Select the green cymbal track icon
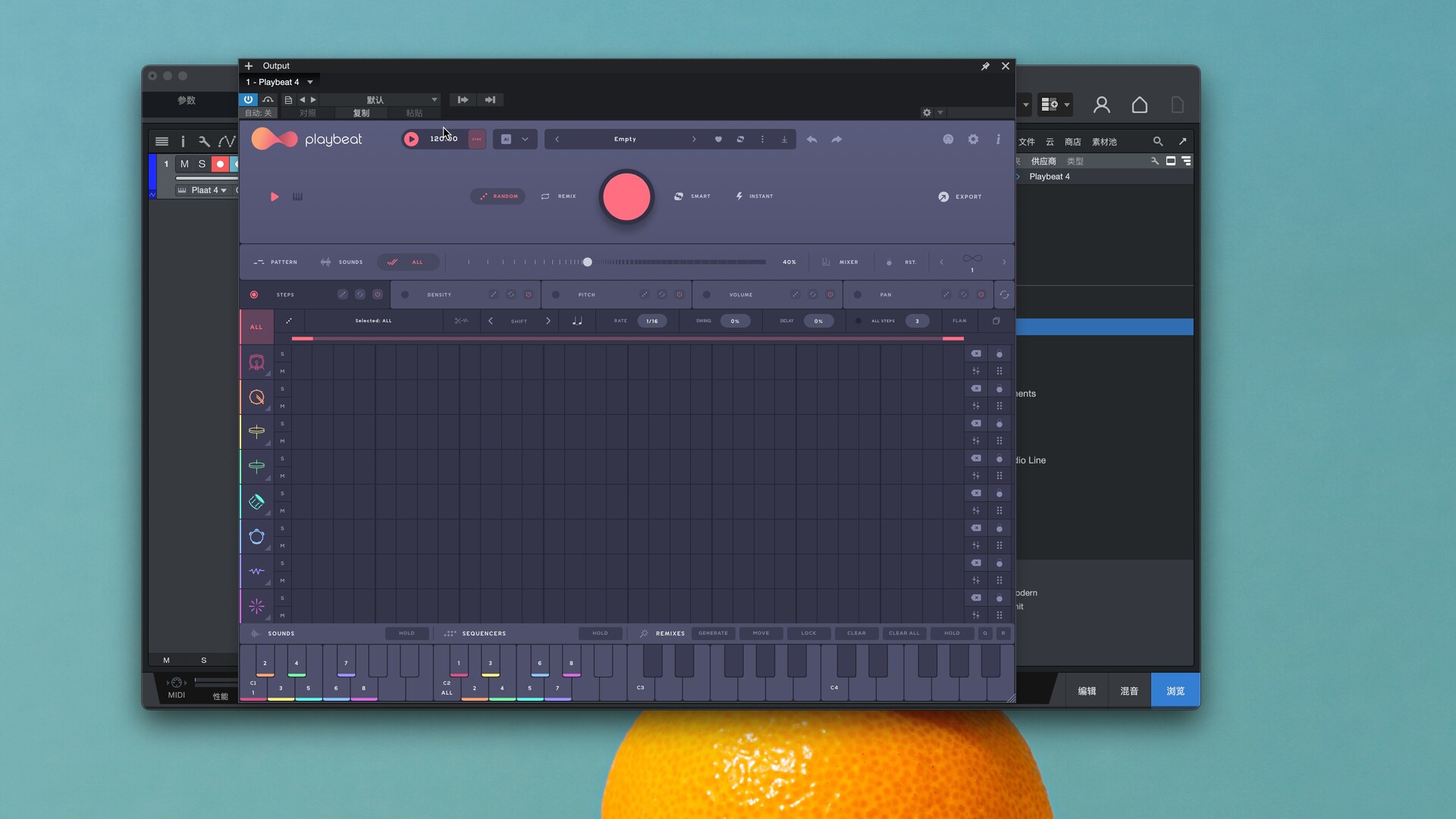1456x819 pixels. [256, 466]
